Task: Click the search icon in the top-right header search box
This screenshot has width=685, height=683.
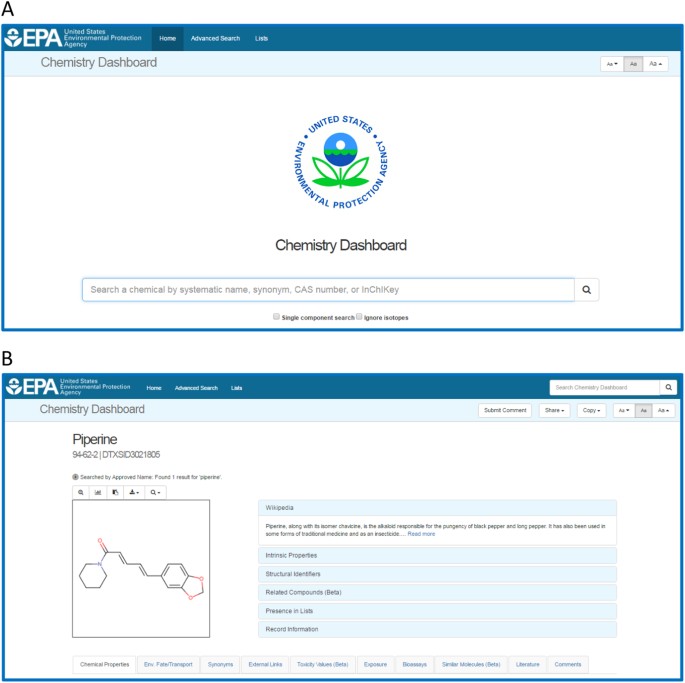Action: (668, 387)
